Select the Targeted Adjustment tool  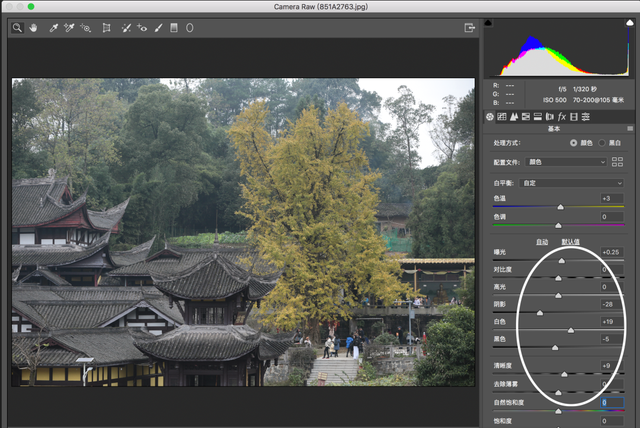[x=85, y=28]
